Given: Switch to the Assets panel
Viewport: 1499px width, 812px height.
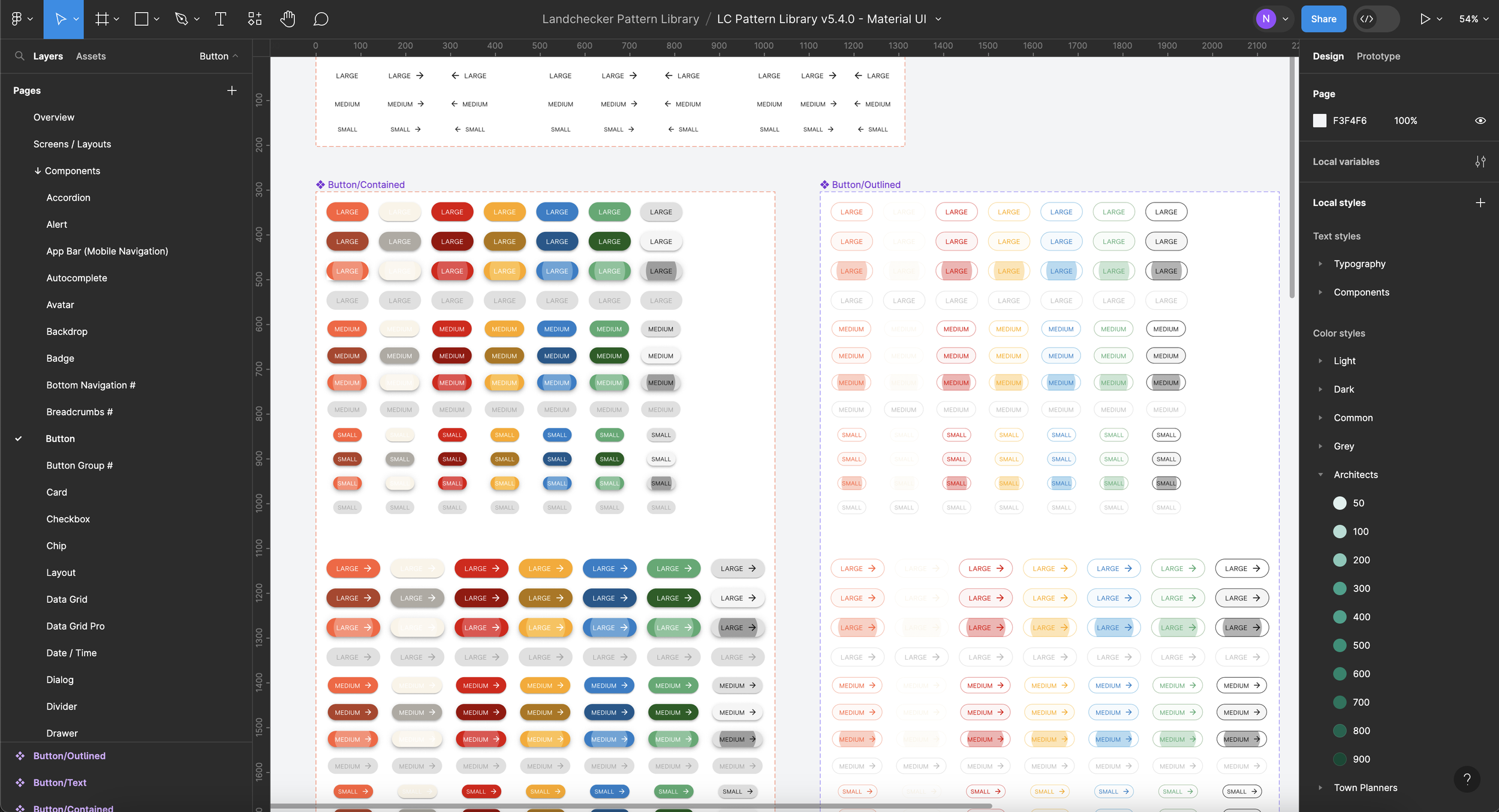Looking at the screenshot, I should click(91, 56).
